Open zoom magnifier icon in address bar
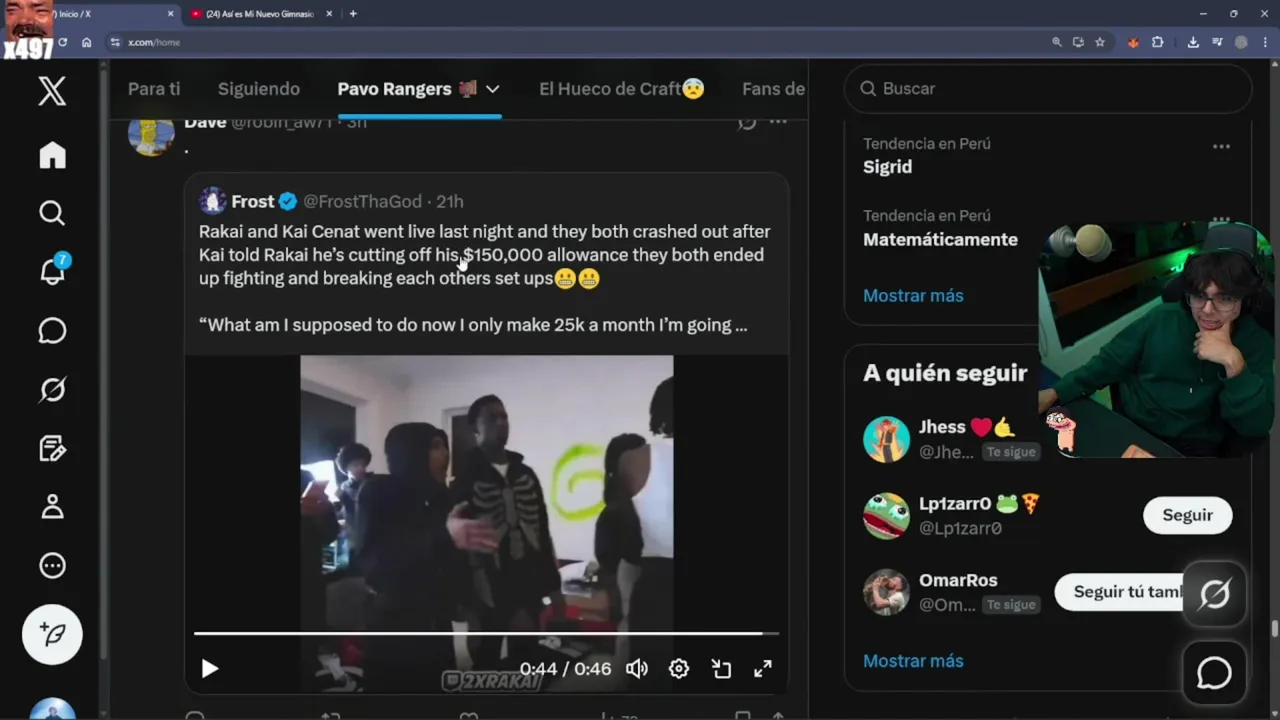 coord(1057,42)
